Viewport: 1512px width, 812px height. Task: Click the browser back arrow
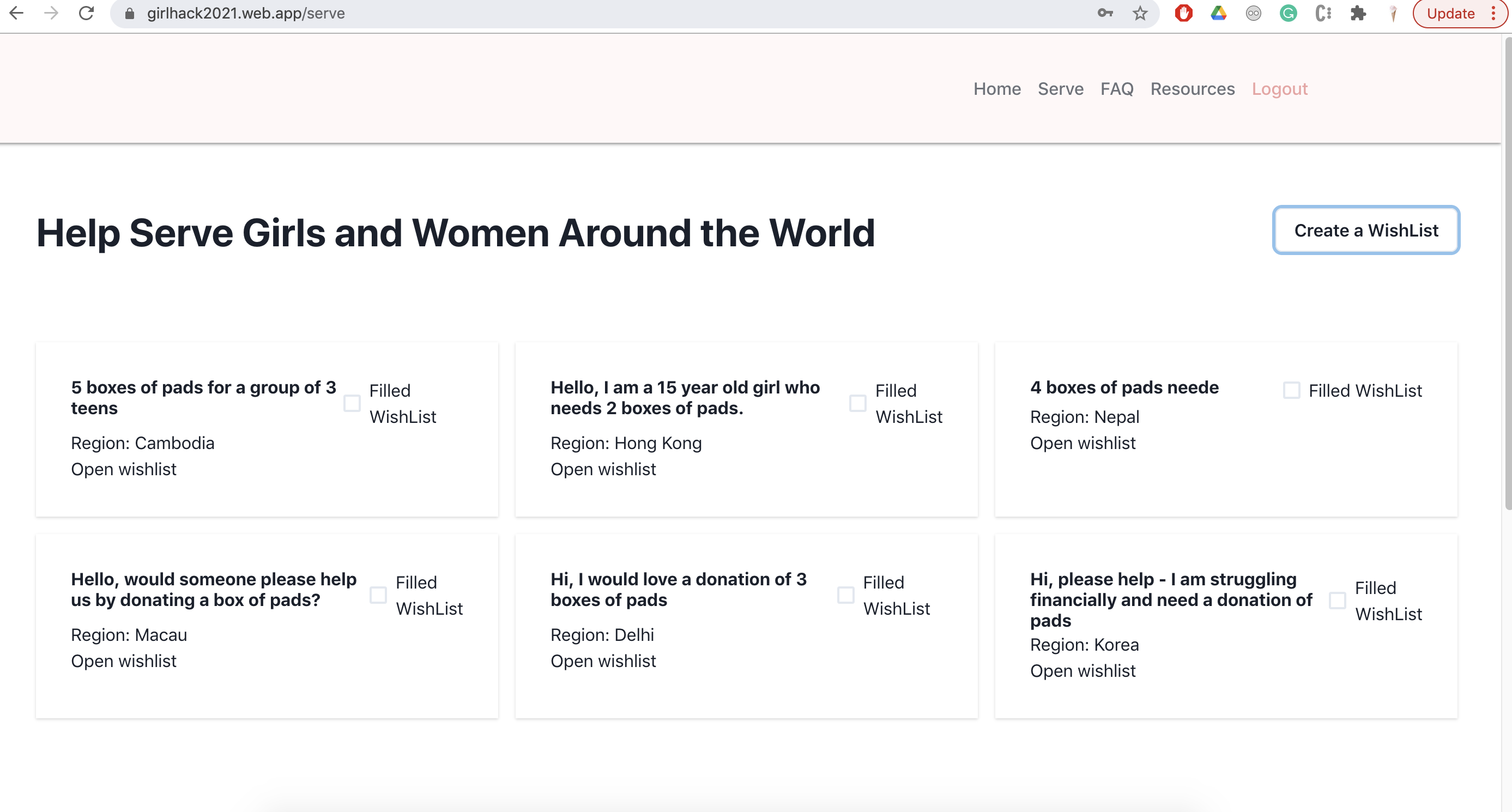(x=16, y=13)
